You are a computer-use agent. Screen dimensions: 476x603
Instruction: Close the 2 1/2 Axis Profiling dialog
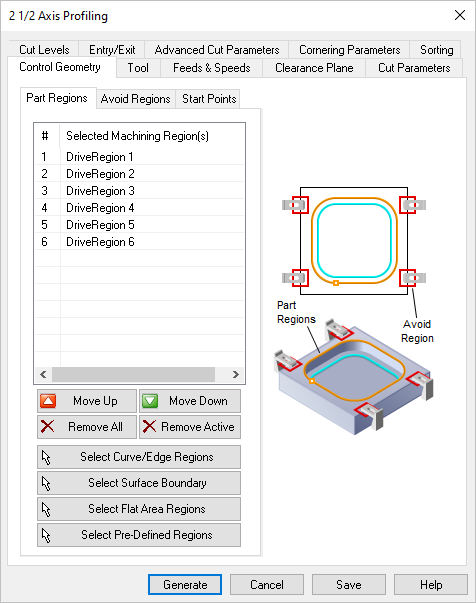(x=460, y=15)
